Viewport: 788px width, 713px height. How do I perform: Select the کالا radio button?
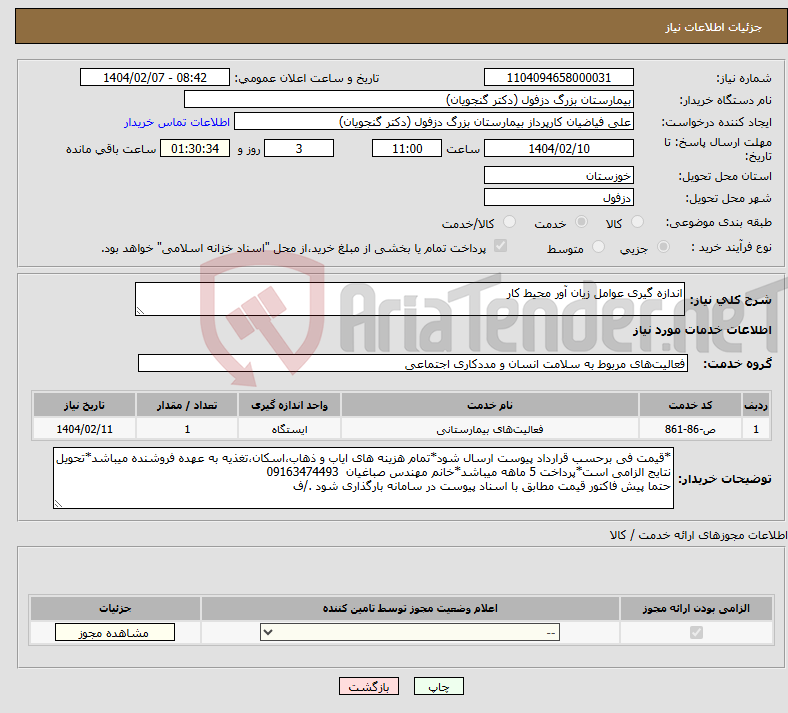coord(637,222)
